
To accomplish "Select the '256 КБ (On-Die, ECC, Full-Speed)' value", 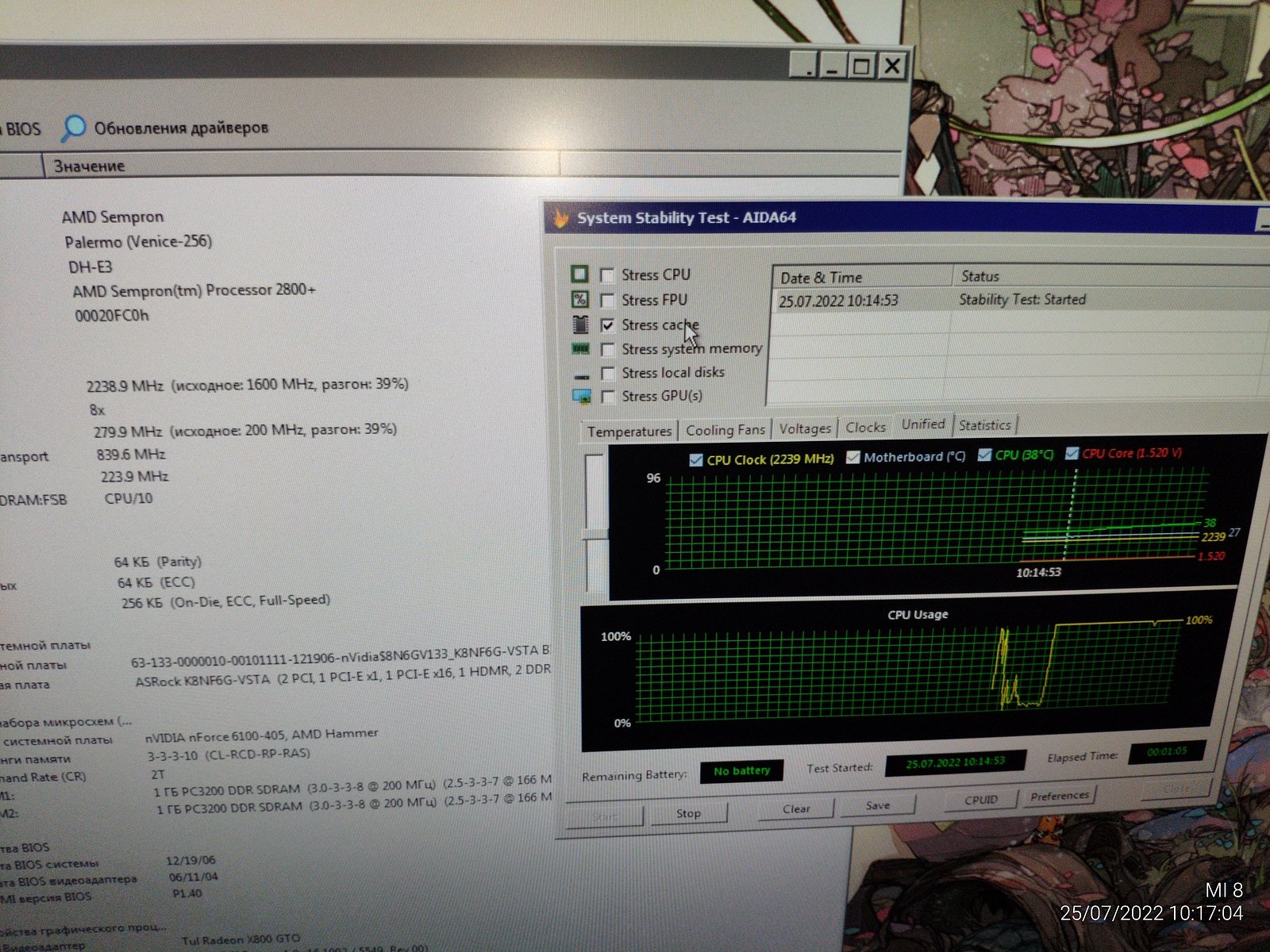I will 225,601.
